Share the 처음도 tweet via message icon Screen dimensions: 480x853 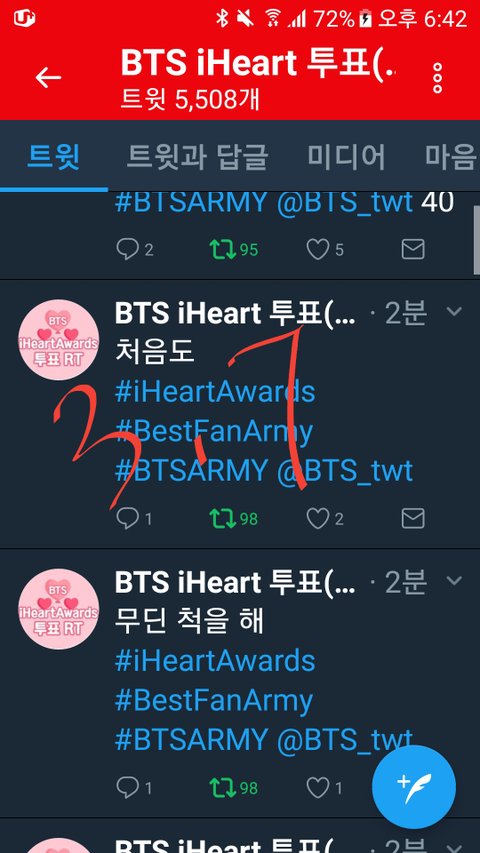[x=413, y=518]
